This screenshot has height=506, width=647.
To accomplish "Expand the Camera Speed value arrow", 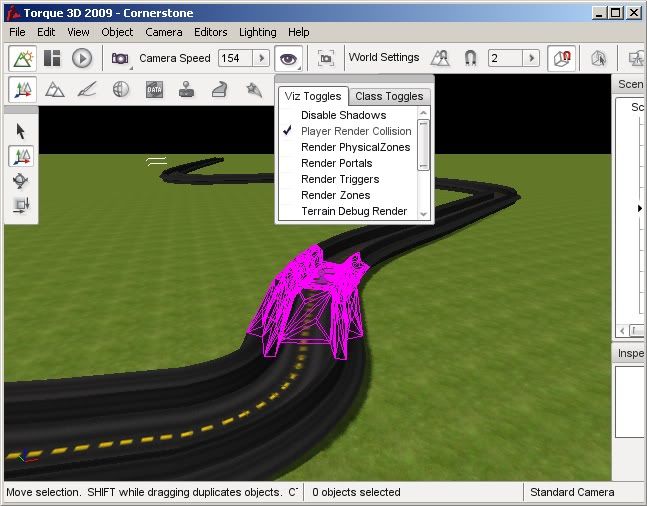I will pyautogui.click(x=261, y=59).
